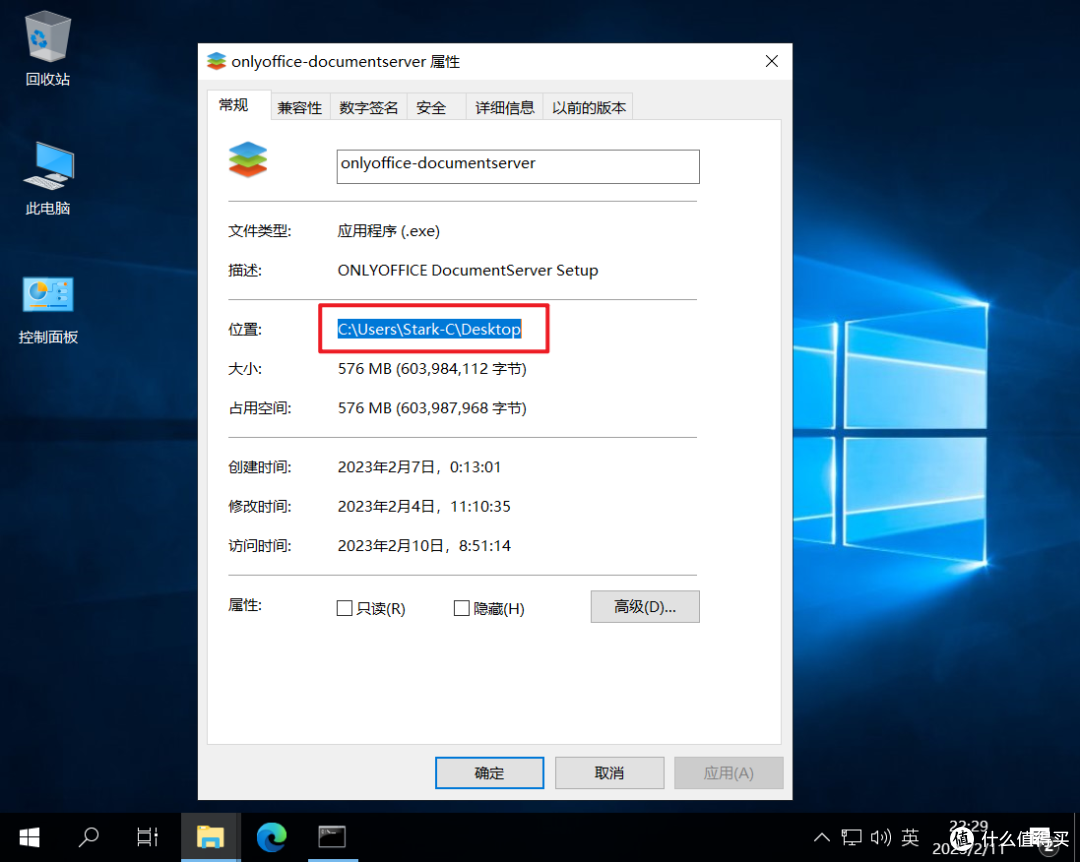Open taskbar search magnifier
Viewport: 1080px width, 862px height.
(x=88, y=837)
